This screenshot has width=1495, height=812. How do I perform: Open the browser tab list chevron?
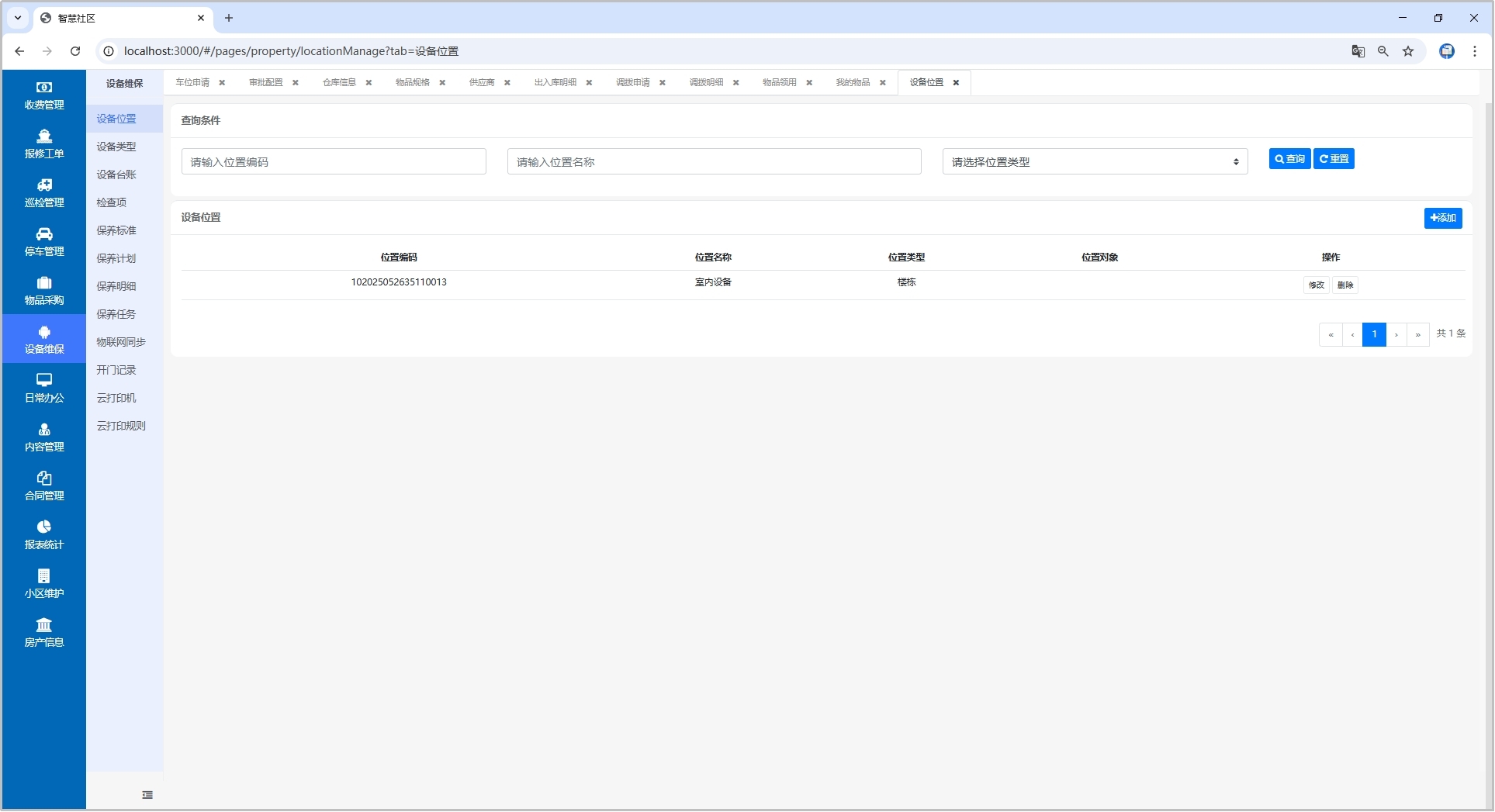pyautogui.click(x=18, y=18)
